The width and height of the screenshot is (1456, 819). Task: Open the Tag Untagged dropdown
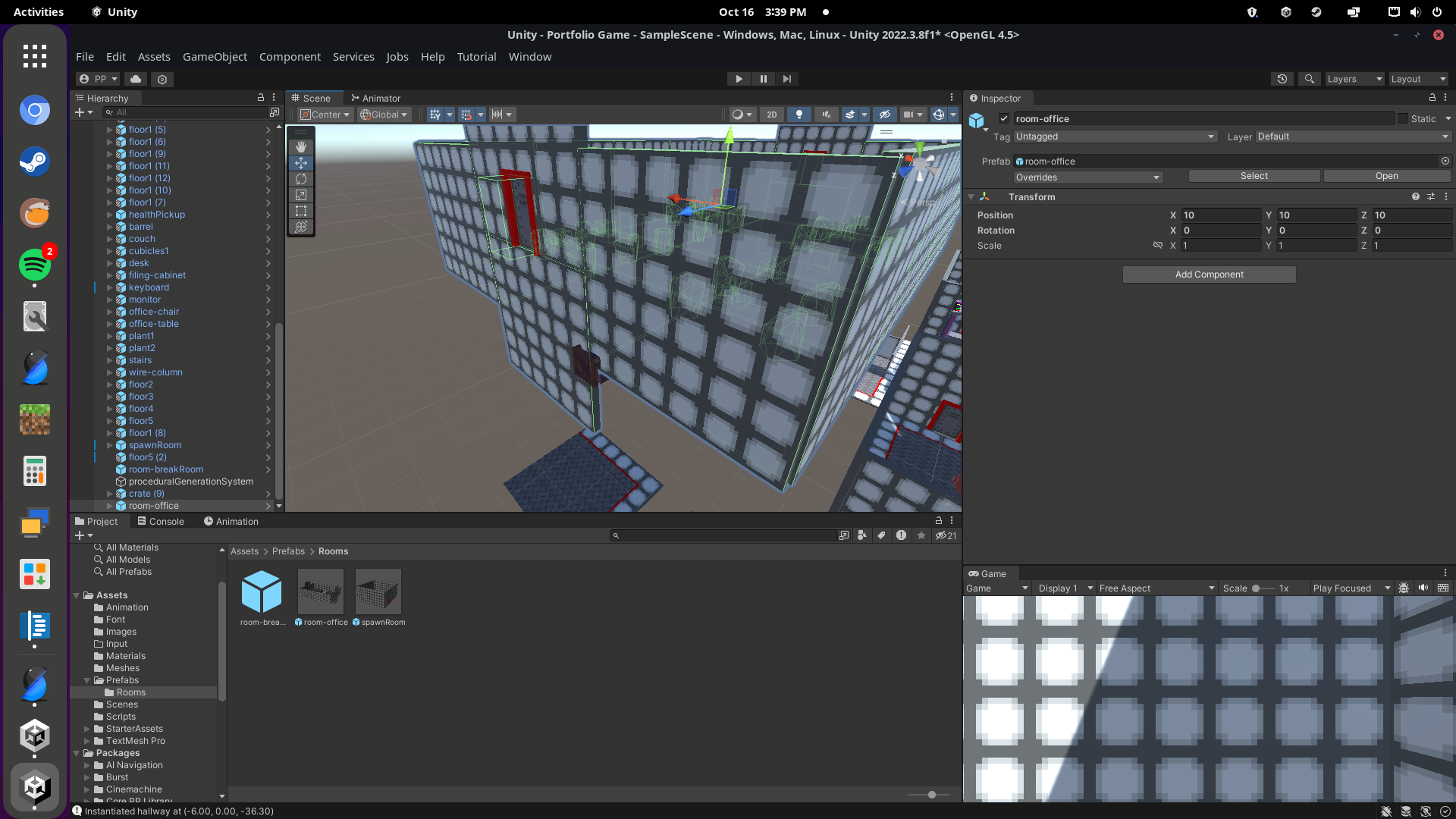pos(1114,136)
